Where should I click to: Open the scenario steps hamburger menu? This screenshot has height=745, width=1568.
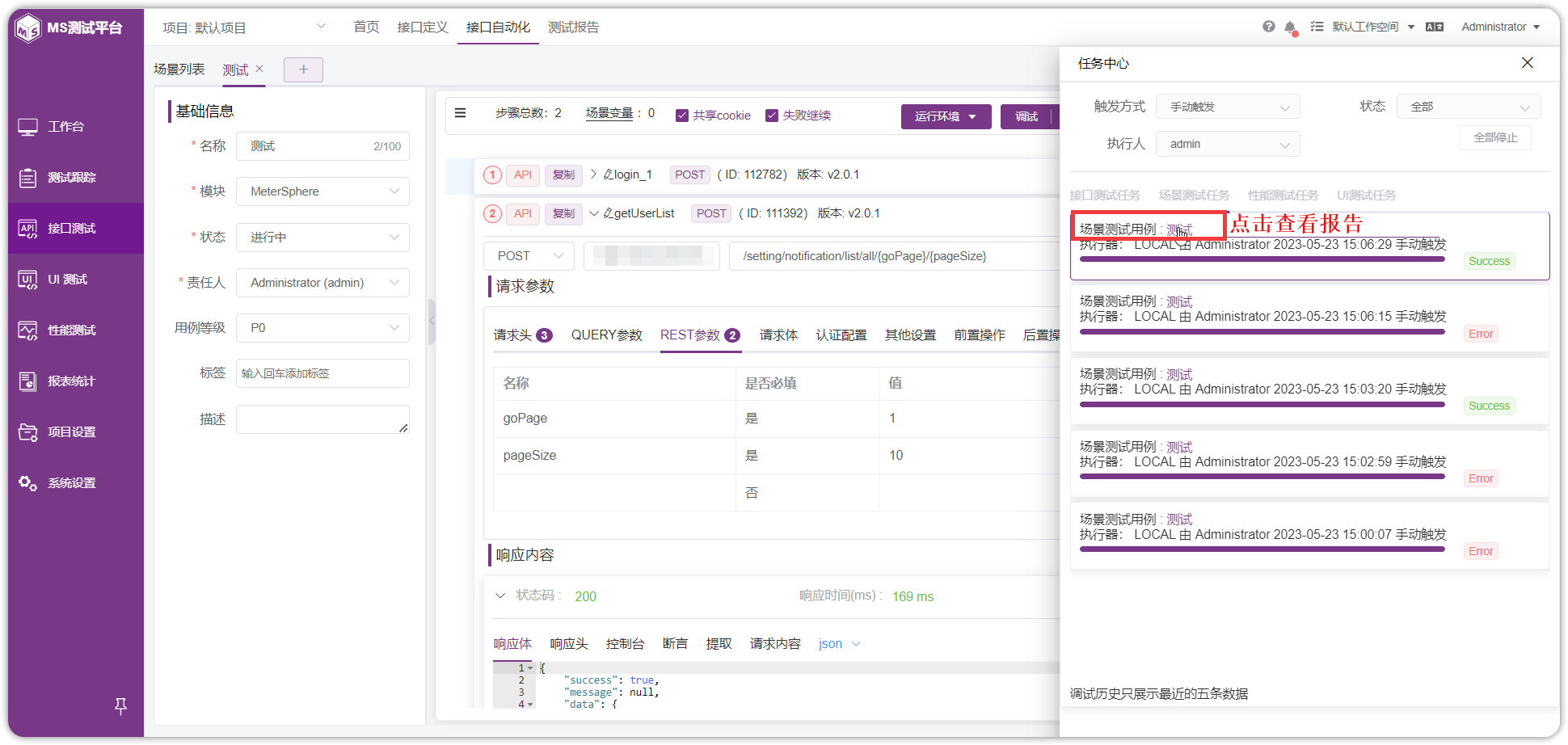click(x=461, y=113)
